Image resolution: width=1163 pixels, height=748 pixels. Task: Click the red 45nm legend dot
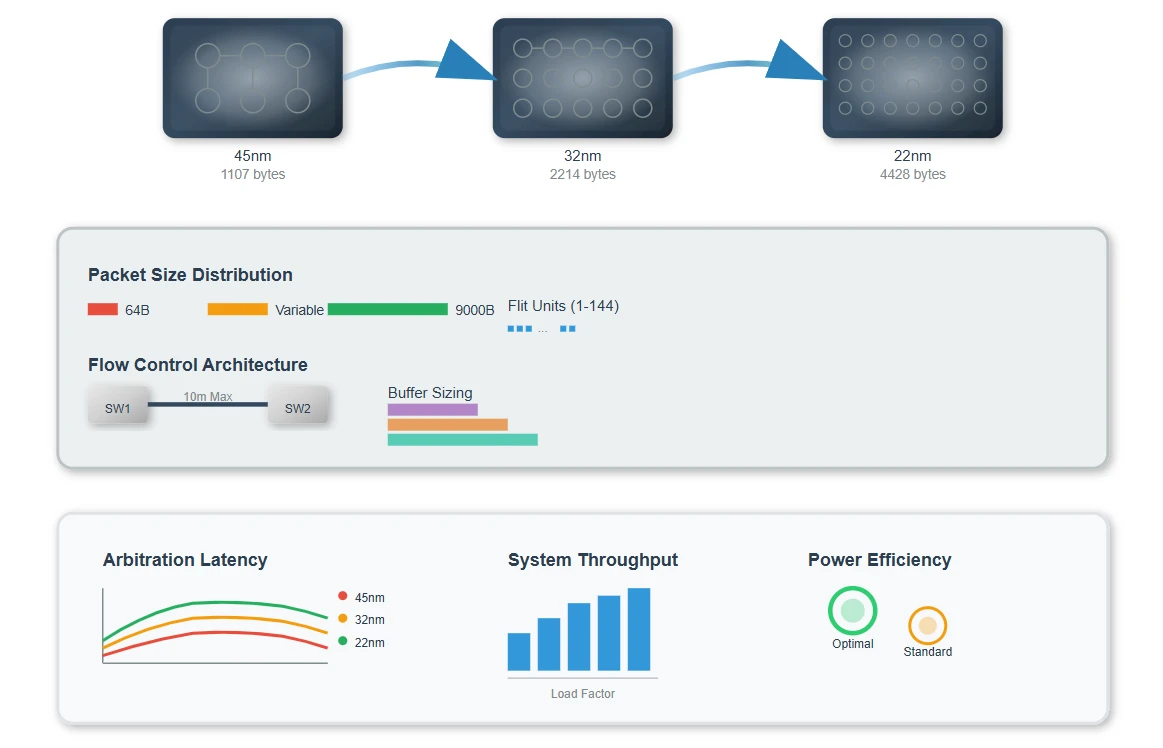pyautogui.click(x=343, y=596)
